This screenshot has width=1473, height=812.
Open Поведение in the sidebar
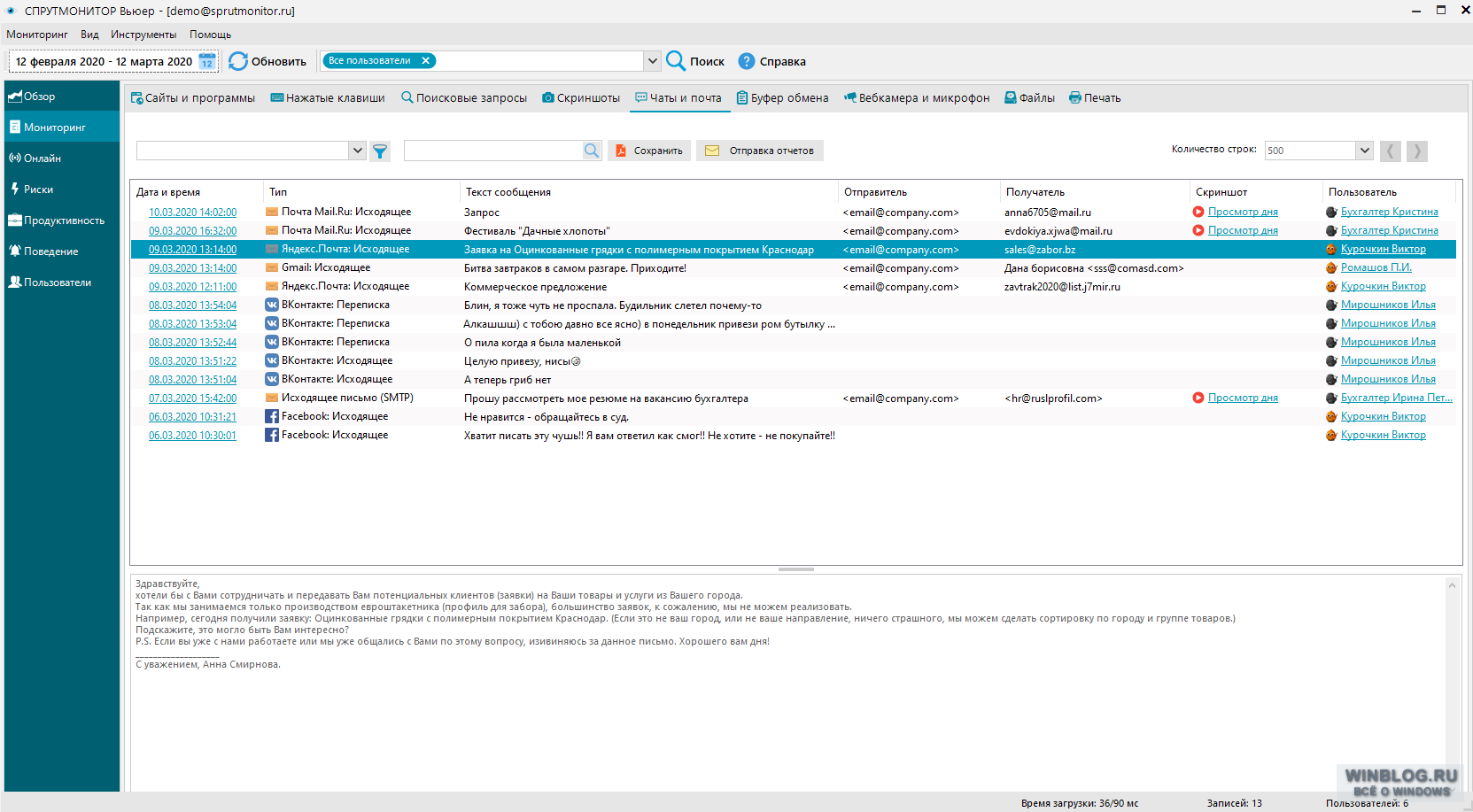pyautogui.click(x=62, y=251)
